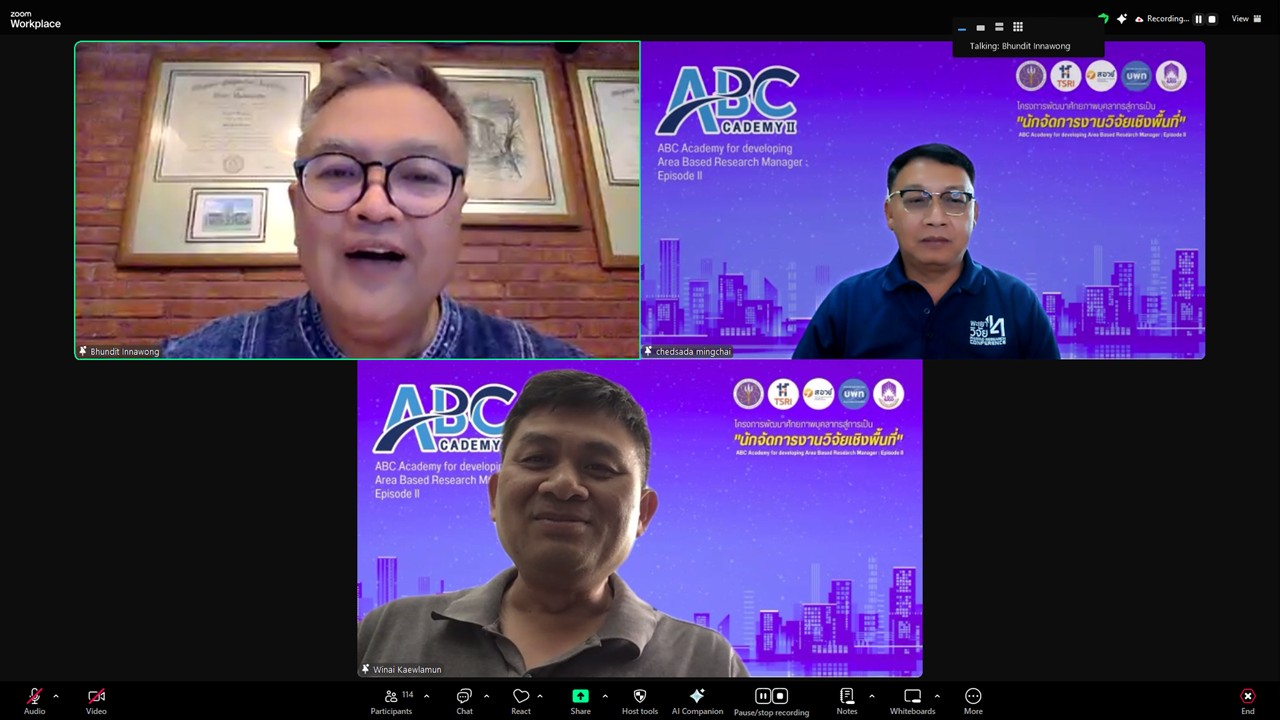Expand the Whiteboards options arrow
1280x720 pixels.
pos(937,696)
